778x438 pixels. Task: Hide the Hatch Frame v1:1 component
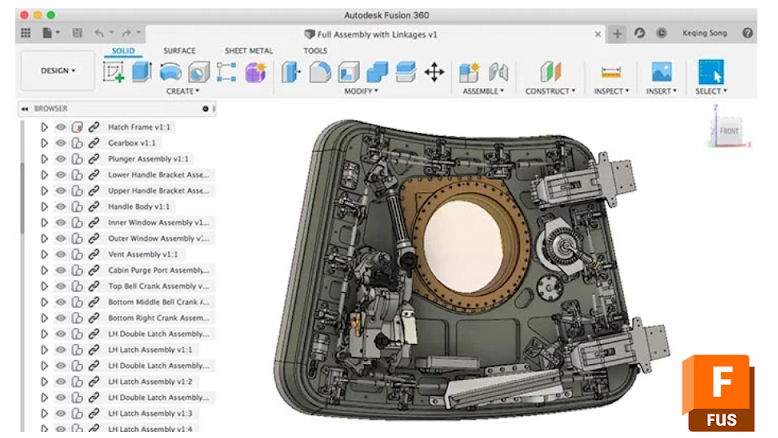pos(61,127)
